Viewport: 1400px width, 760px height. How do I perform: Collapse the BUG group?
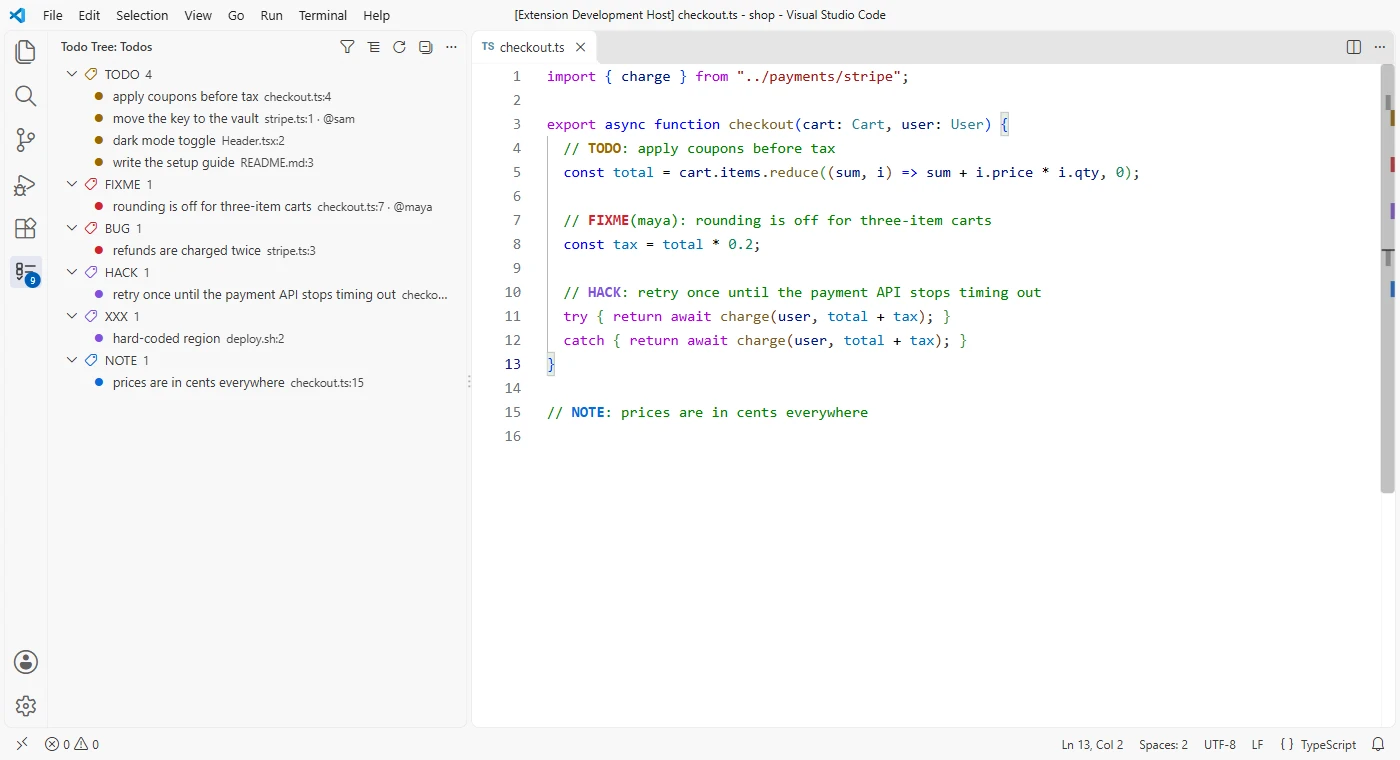pyautogui.click(x=72, y=228)
